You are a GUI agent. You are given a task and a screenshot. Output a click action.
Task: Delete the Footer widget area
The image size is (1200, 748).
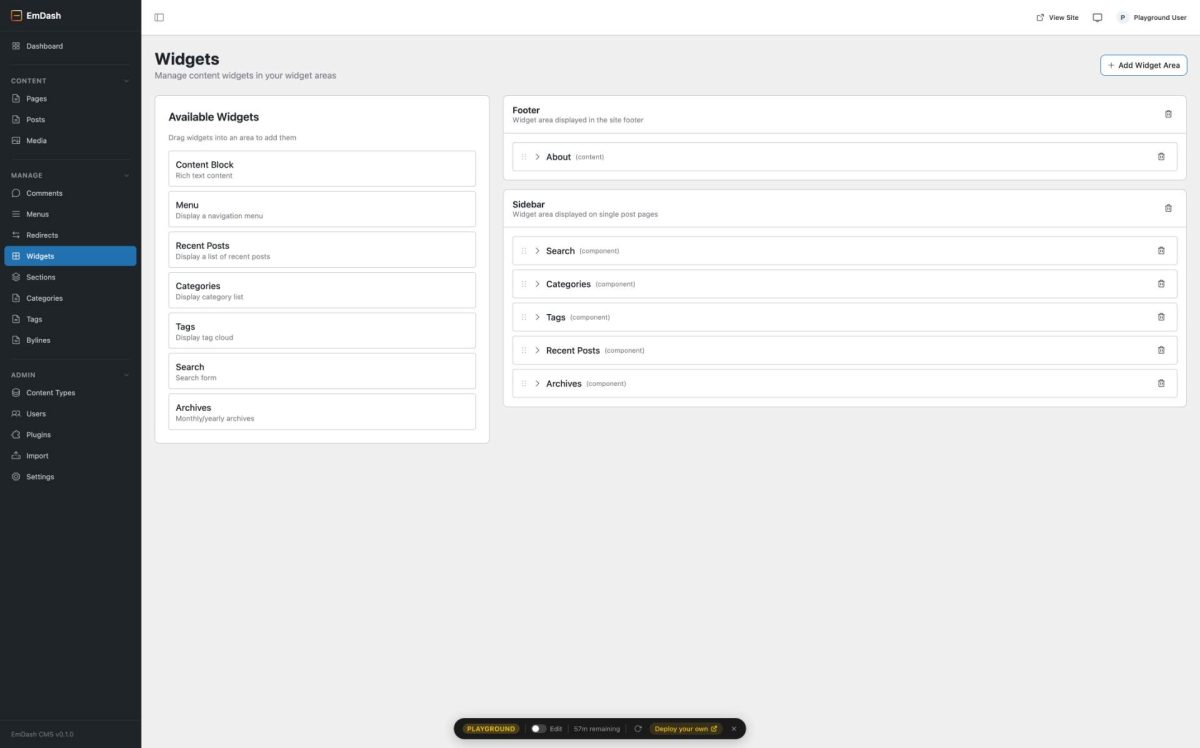tap(1168, 114)
